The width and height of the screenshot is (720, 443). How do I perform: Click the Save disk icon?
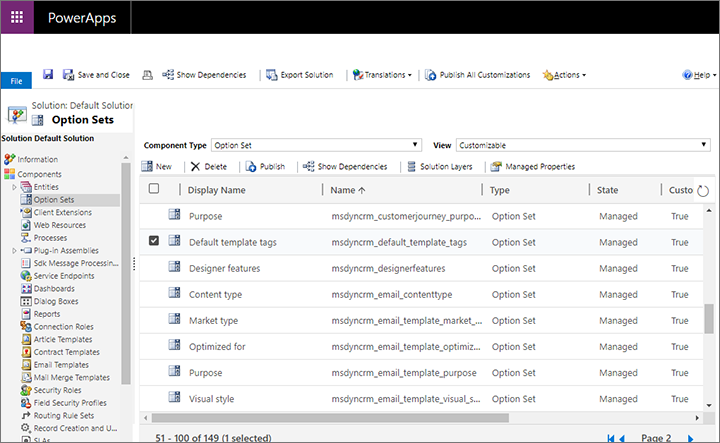(48, 74)
